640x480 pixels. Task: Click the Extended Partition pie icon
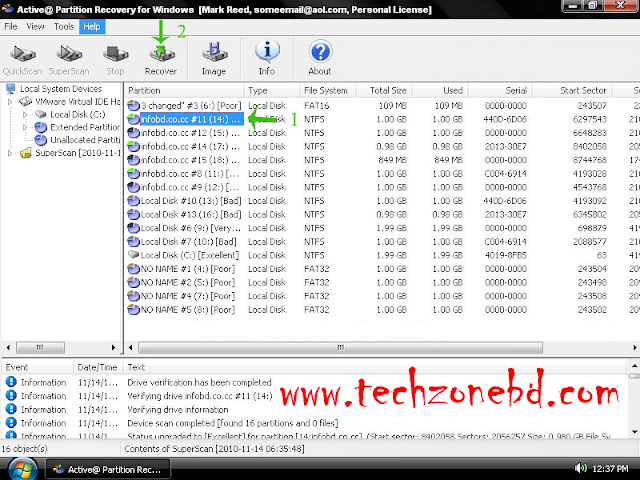[40, 127]
